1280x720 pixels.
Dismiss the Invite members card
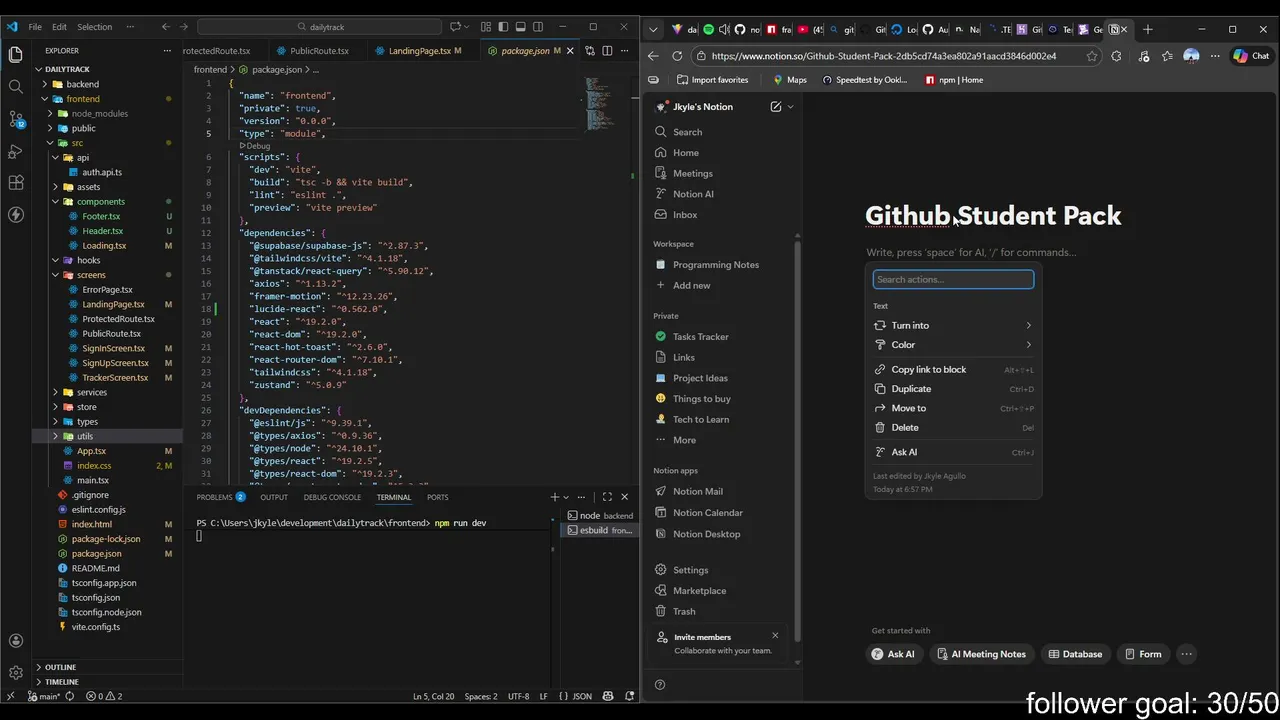pos(775,635)
